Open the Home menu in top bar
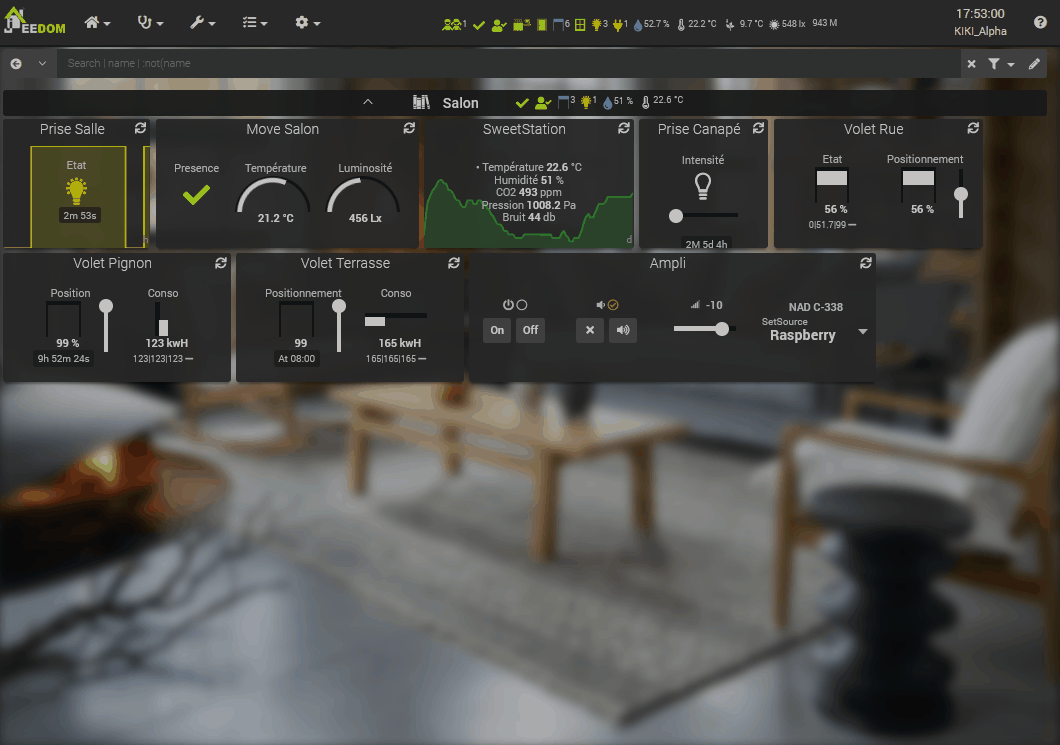Screen dimensions: 1060x745 click(x=97, y=22)
